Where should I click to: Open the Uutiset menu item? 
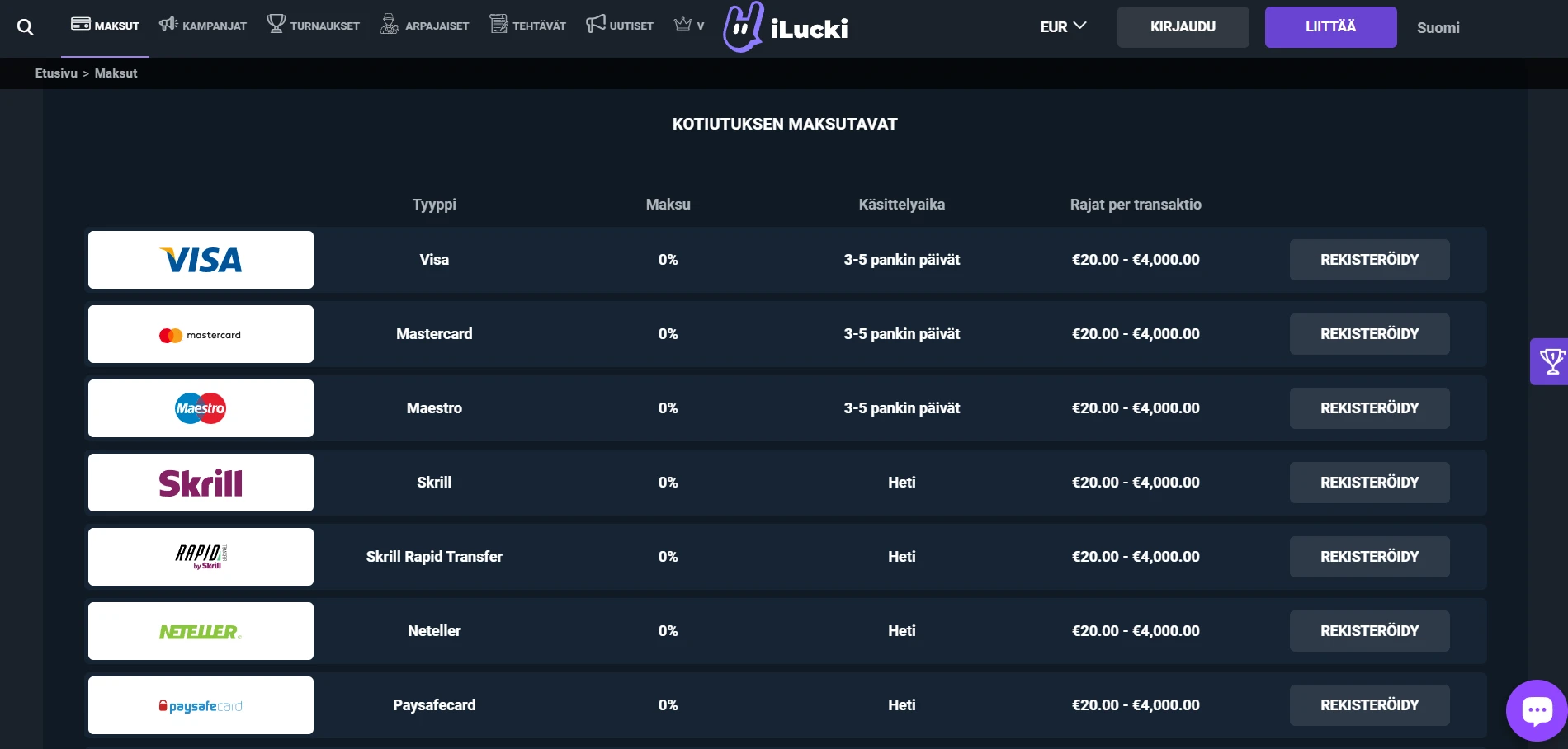[620, 26]
